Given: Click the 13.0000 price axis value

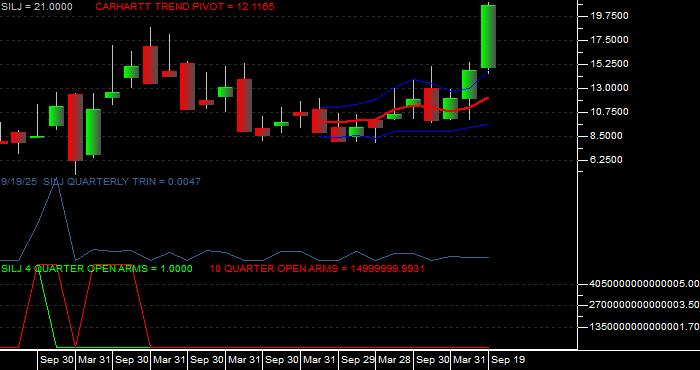Looking at the screenshot, I should point(609,88).
